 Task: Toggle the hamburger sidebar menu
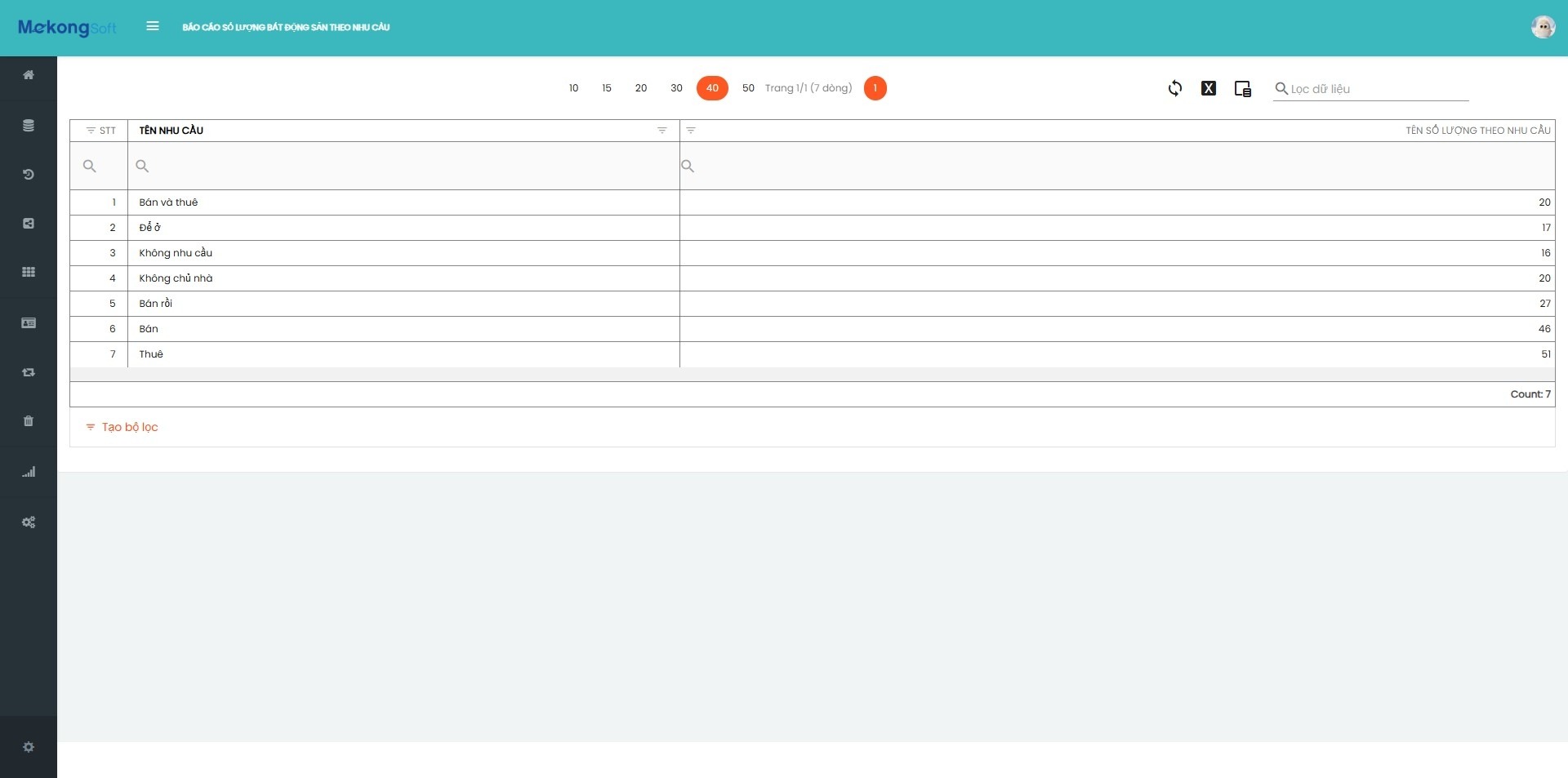(153, 26)
